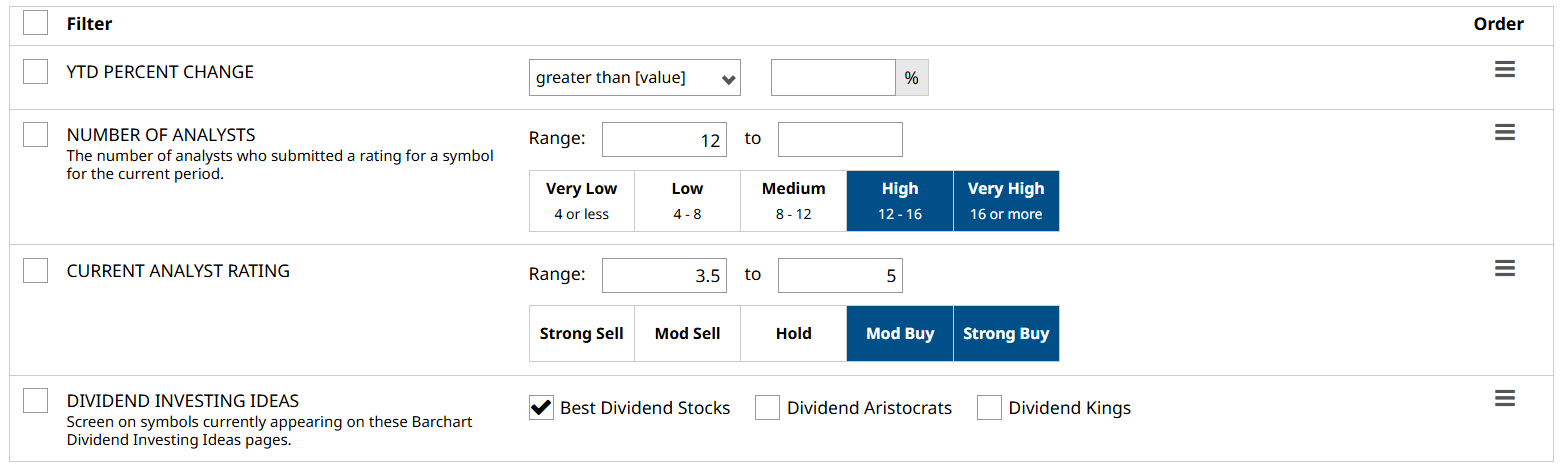Tick the Current Analyst Rating row checkbox
The image size is (1564, 470).
pos(35,270)
